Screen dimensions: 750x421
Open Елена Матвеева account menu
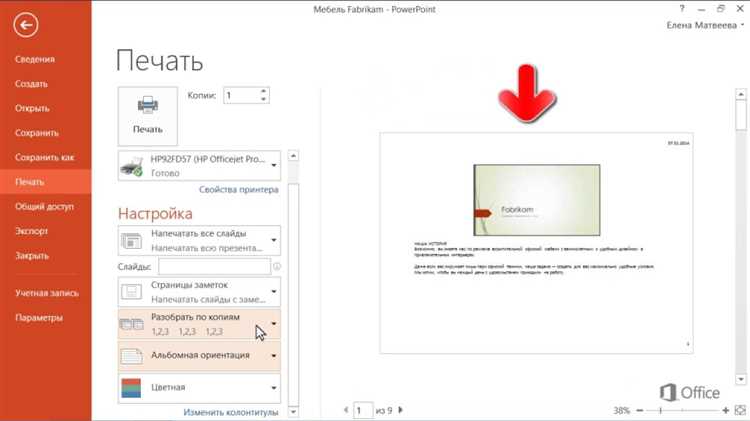pyautogui.click(x=705, y=25)
